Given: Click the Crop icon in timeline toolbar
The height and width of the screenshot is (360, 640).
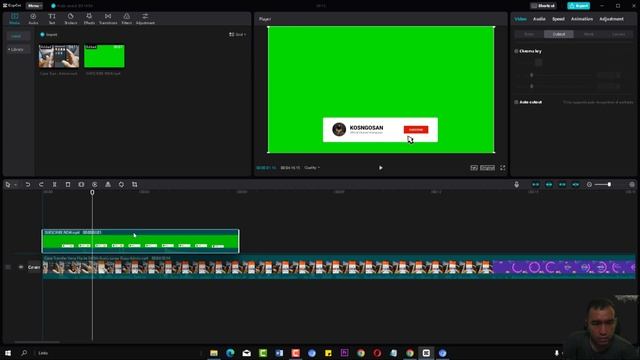Looking at the screenshot, I should [135, 184].
